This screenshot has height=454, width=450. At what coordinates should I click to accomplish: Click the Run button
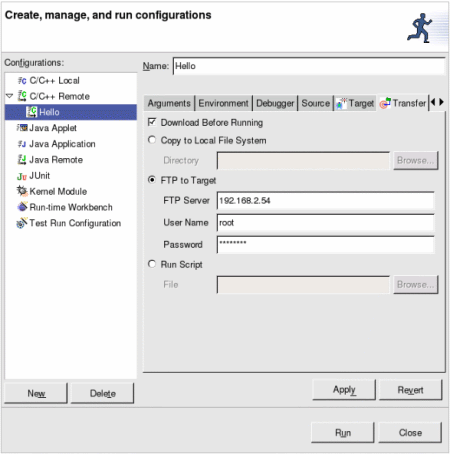coord(343,433)
